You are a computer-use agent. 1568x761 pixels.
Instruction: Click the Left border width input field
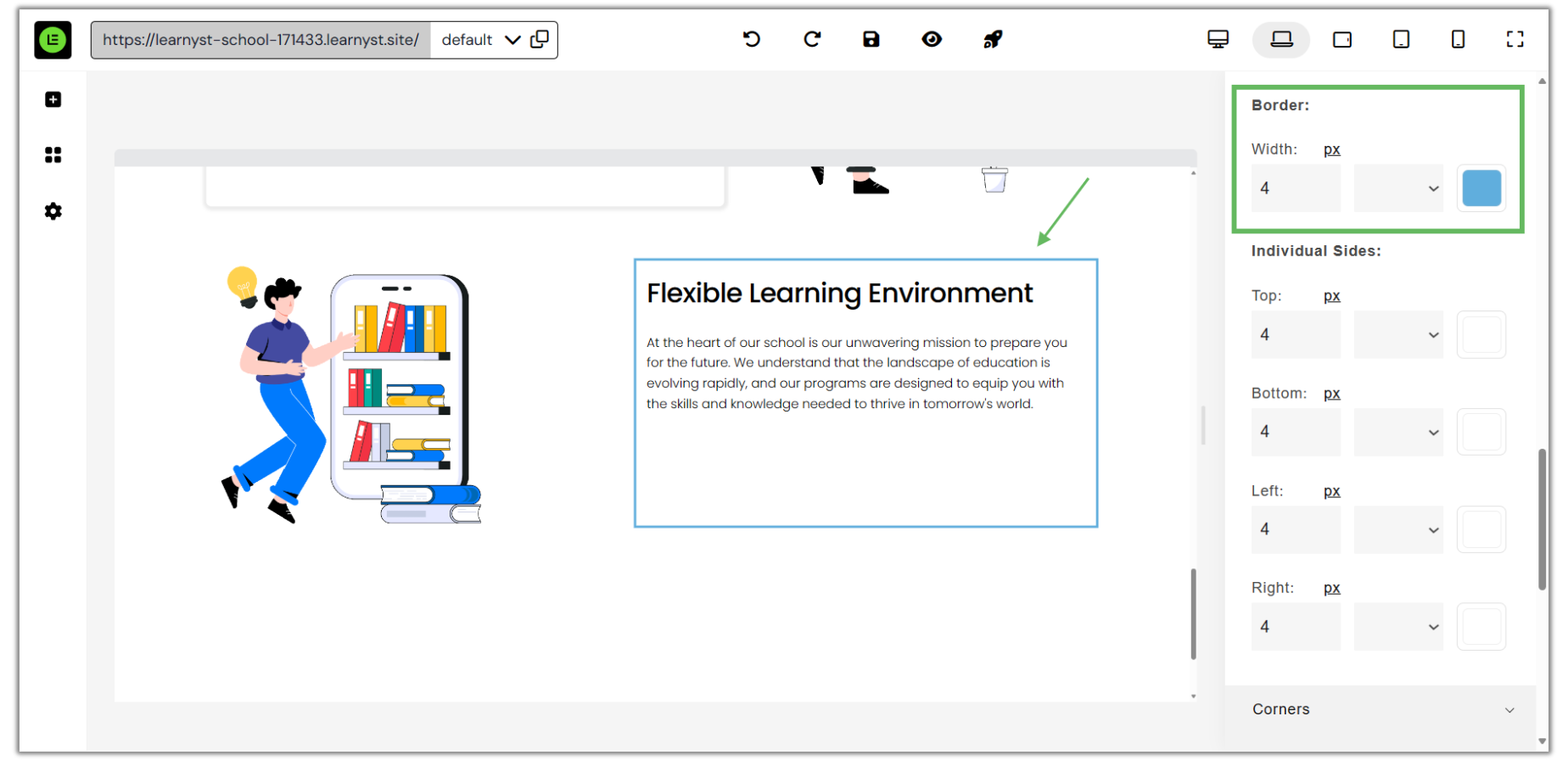click(x=1295, y=529)
